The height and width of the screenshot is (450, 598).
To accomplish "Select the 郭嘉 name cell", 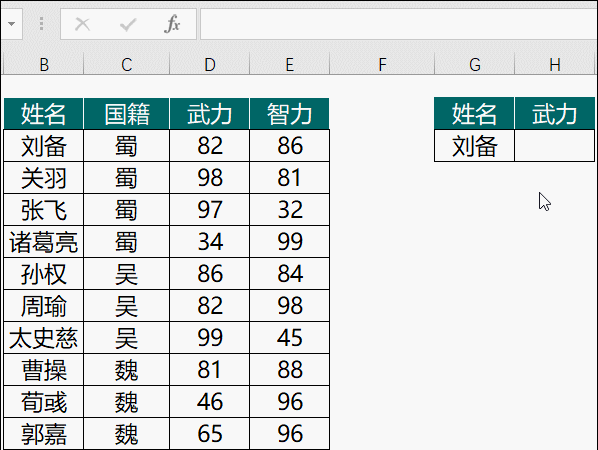I will (43, 434).
